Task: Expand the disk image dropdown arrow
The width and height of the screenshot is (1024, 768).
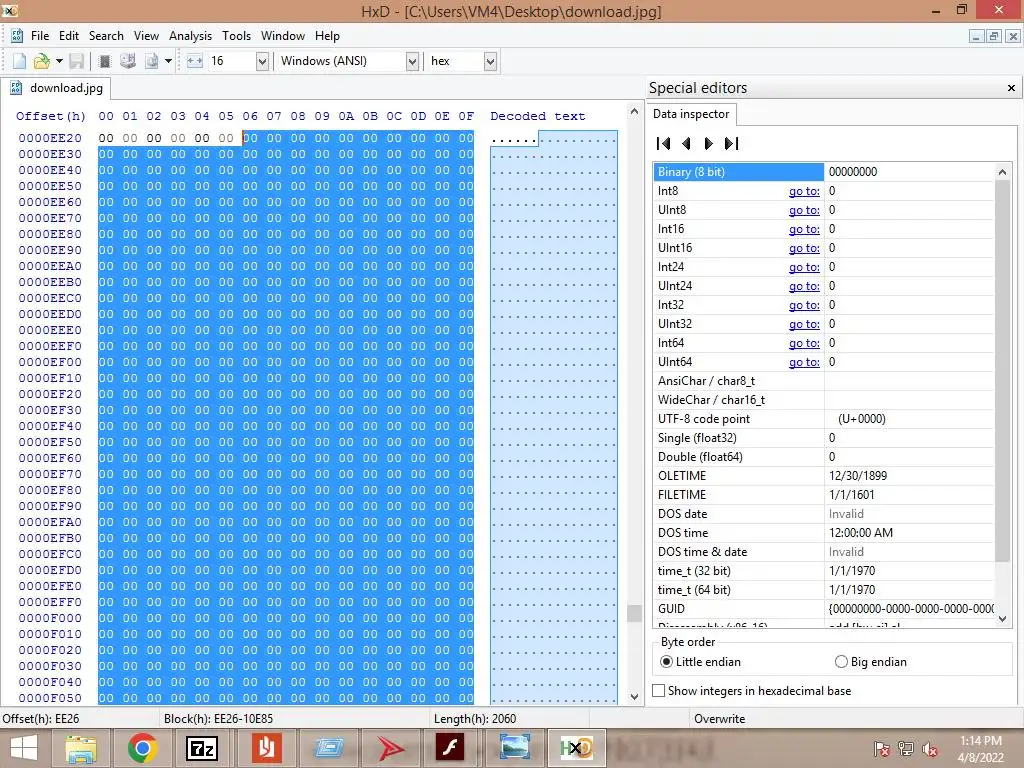Action: pyautogui.click(x=168, y=61)
